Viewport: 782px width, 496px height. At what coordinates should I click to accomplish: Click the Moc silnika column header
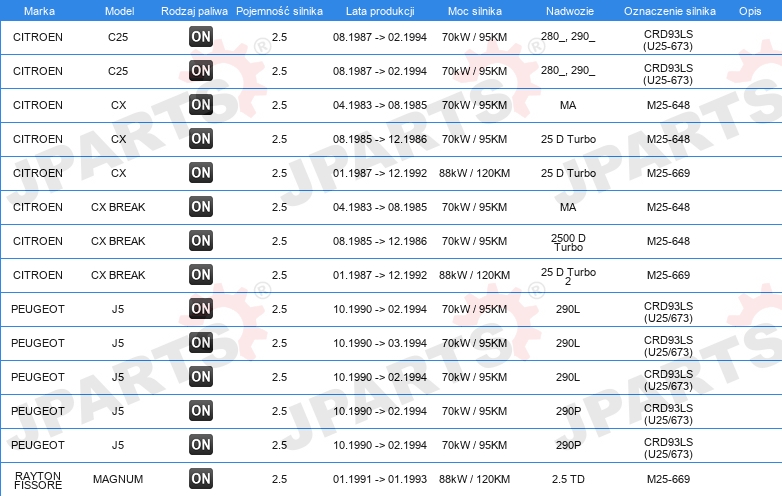coord(475,11)
